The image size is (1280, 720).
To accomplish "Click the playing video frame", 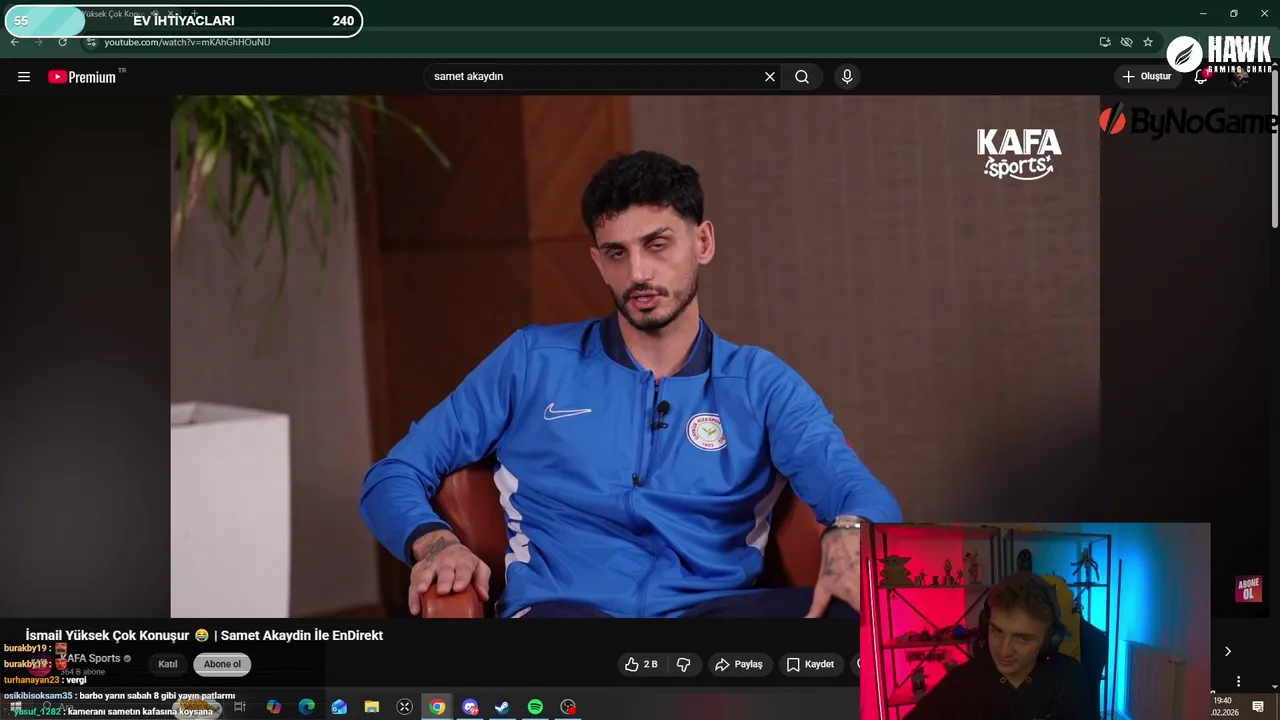I will click(x=635, y=356).
